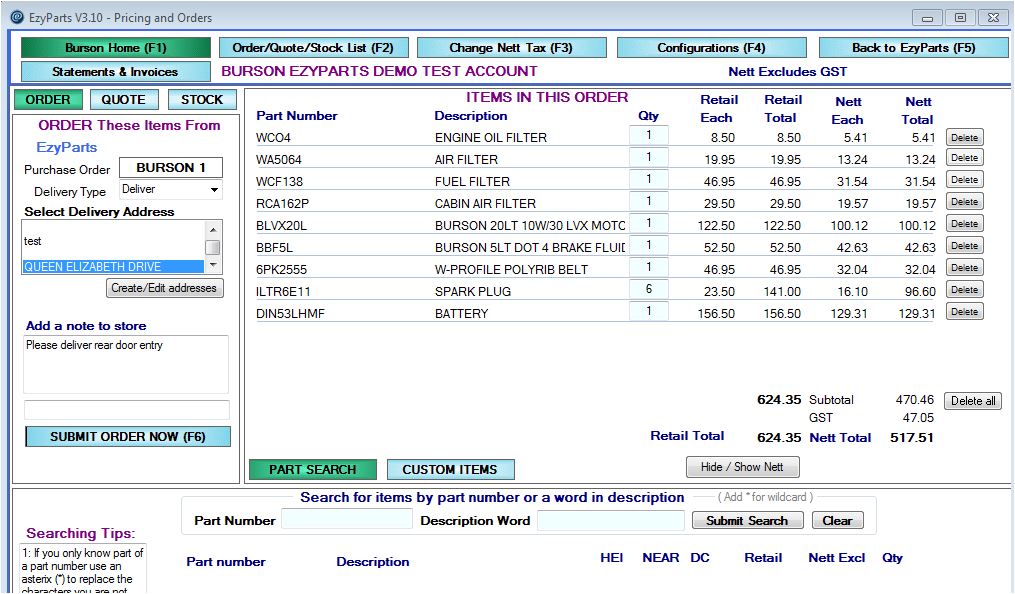
Task: Delete the WA5064 air filter row
Action: pyautogui.click(x=965, y=158)
